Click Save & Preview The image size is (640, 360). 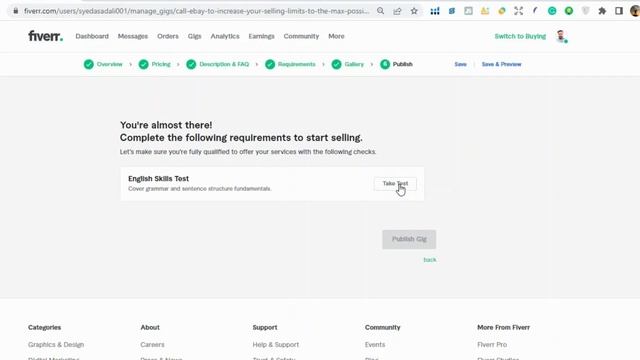[501, 64]
